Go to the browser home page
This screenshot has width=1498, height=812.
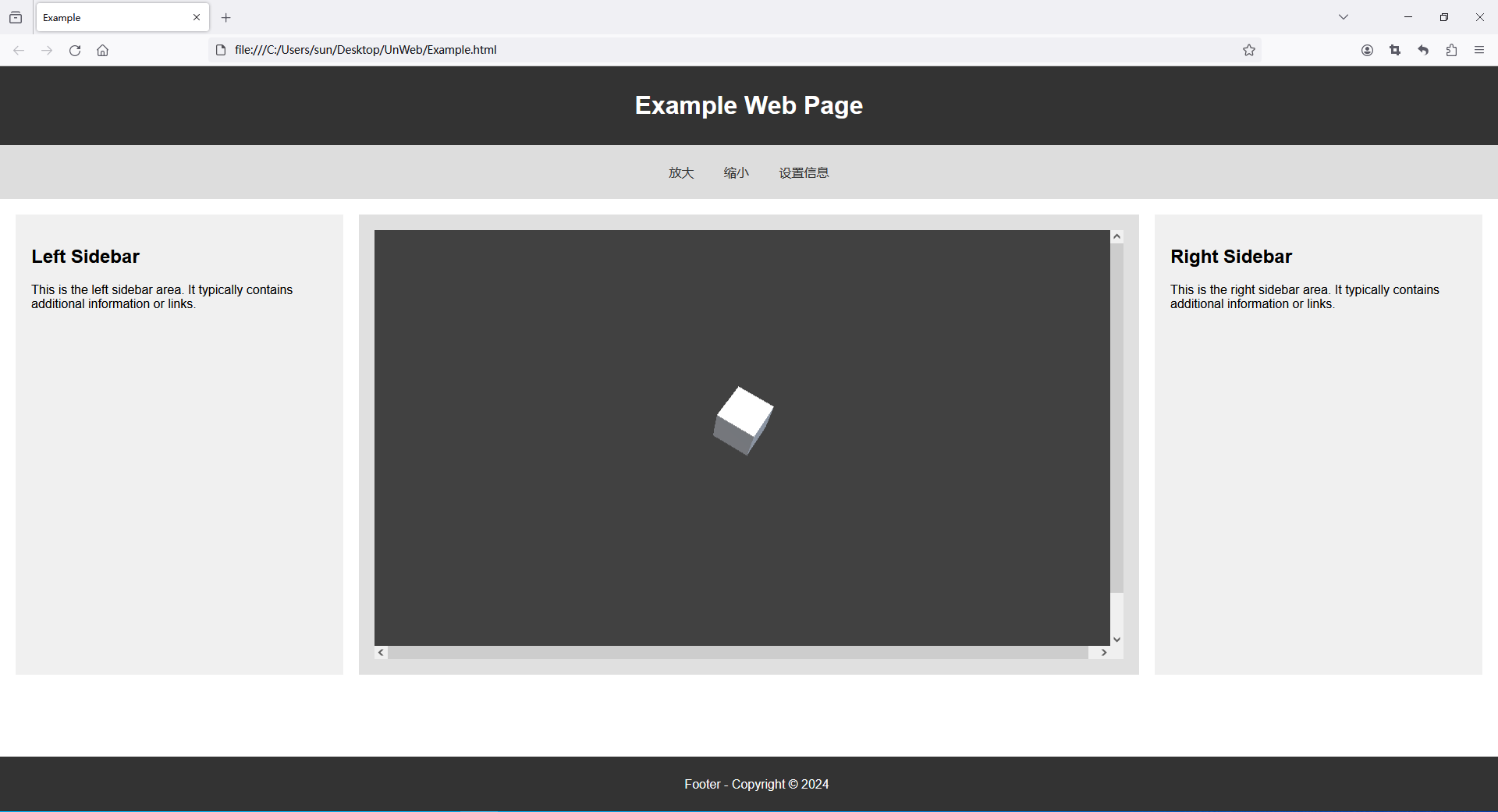[x=102, y=51]
